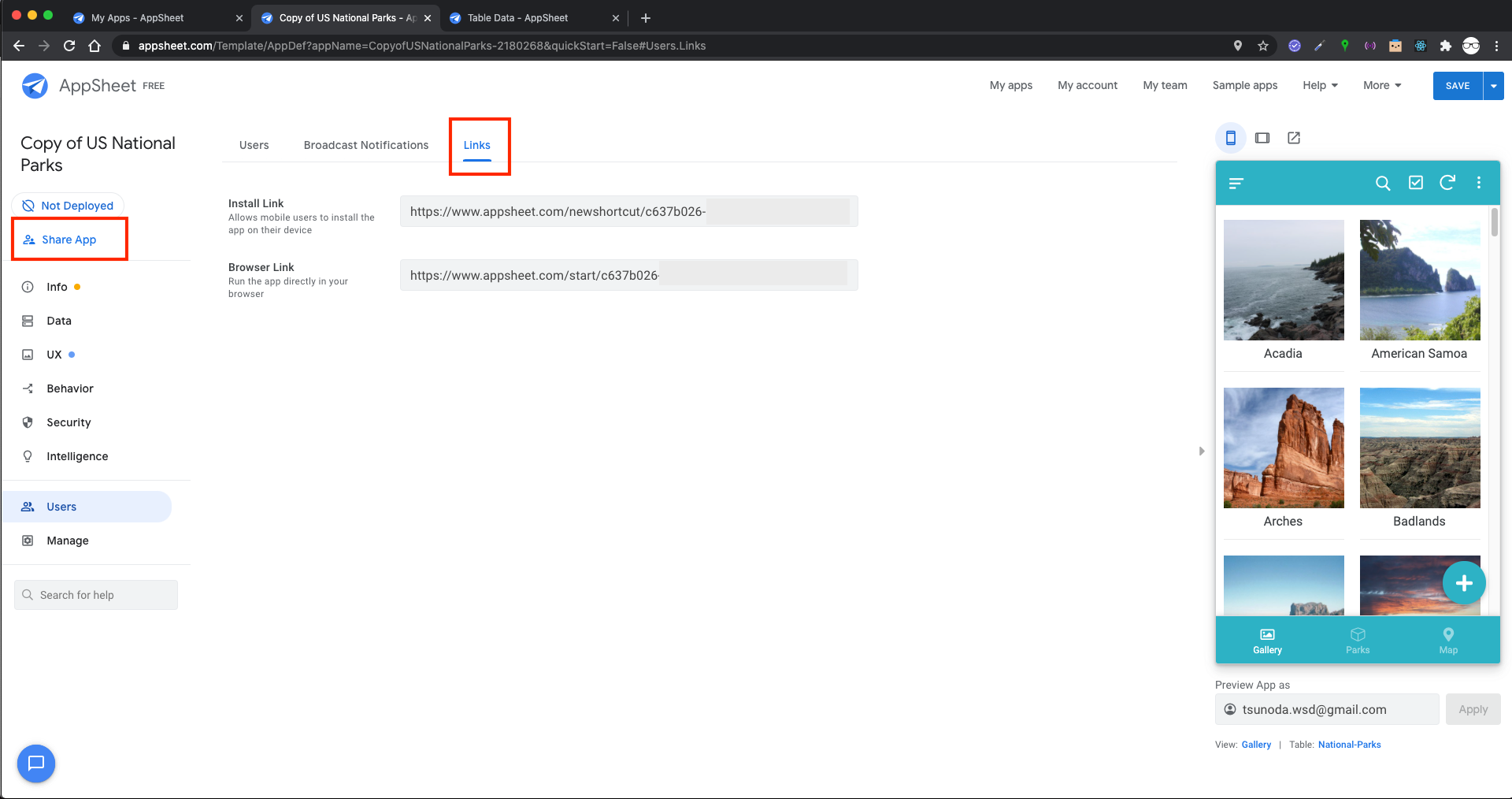This screenshot has width=1512, height=799.
Task: Open the preview app hamburger menu
Action: (1236, 183)
